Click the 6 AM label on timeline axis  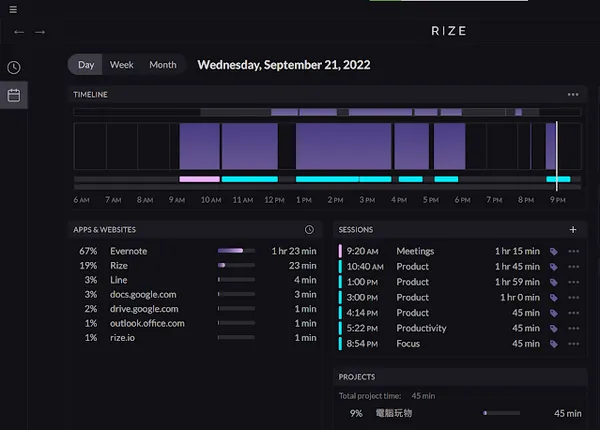82,200
